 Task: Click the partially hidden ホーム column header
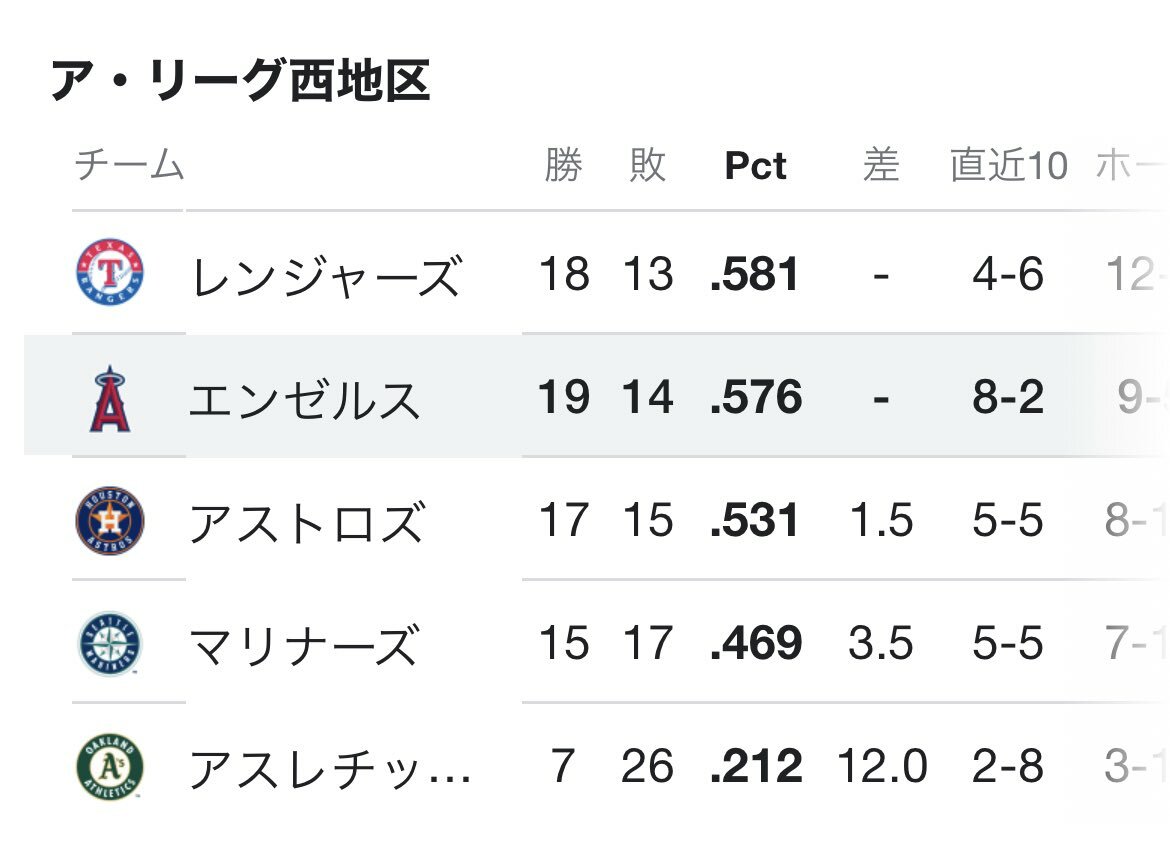coord(1132,165)
